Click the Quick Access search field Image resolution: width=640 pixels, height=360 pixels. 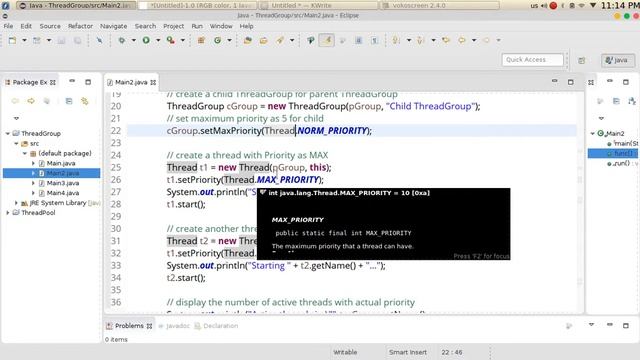point(532,60)
